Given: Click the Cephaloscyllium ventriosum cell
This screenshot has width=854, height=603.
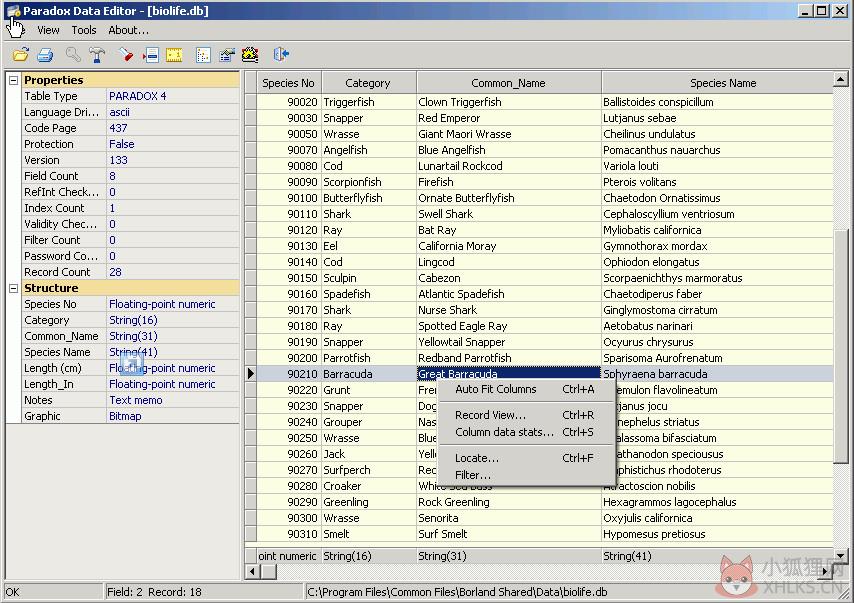Looking at the screenshot, I should (x=717, y=214).
